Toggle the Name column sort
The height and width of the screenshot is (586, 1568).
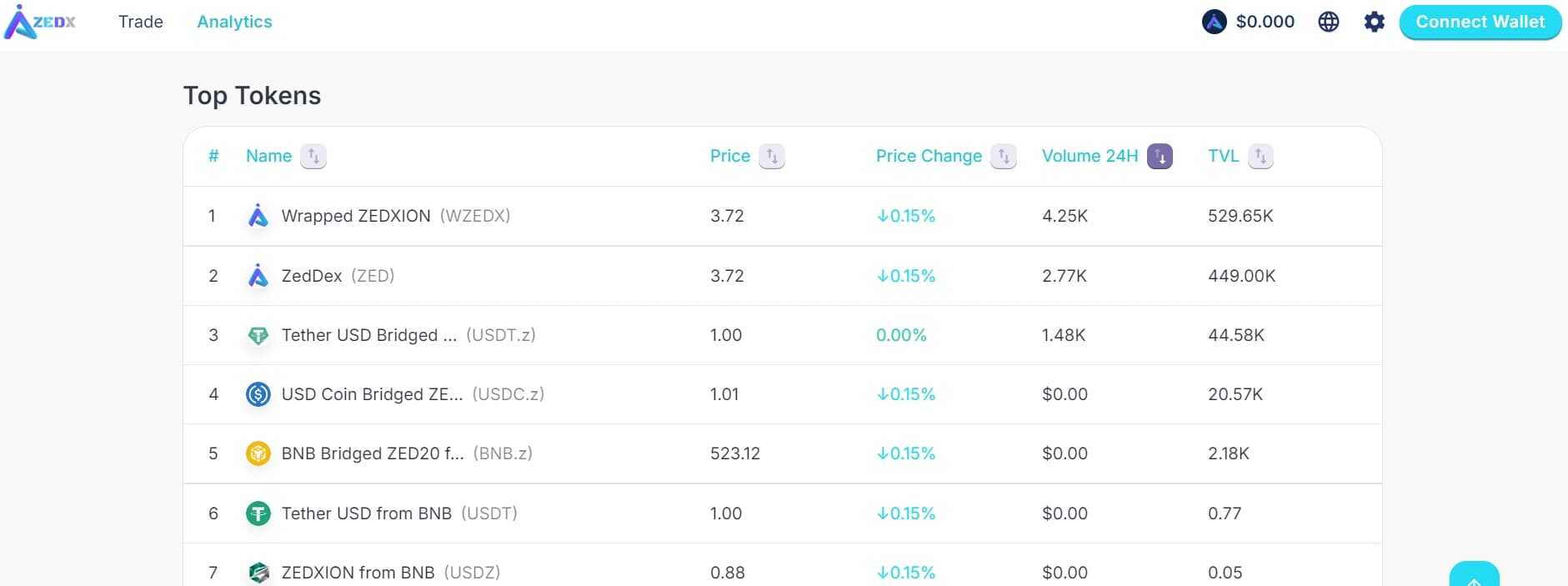[313, 156]
